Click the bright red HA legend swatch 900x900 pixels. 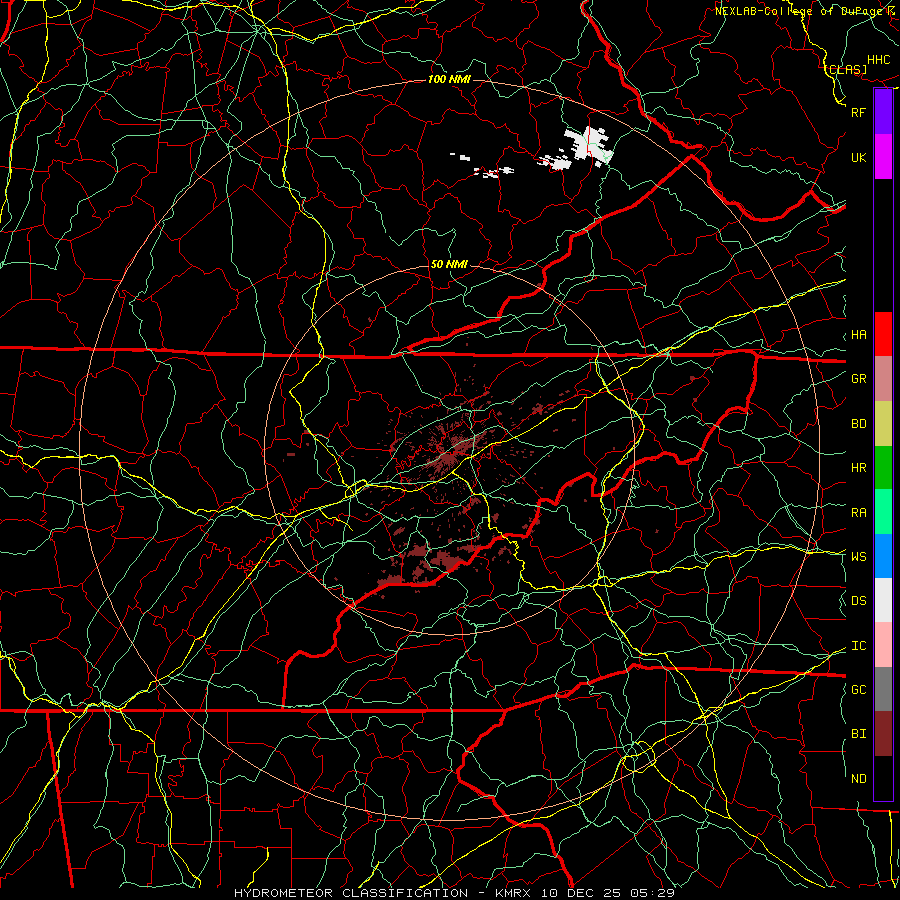883,334
